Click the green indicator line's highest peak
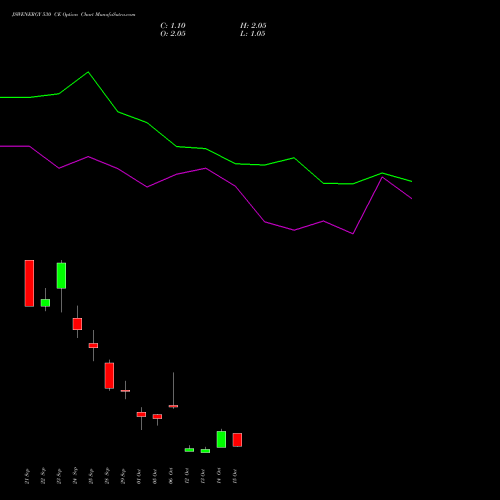 click(x=88, y=72)
